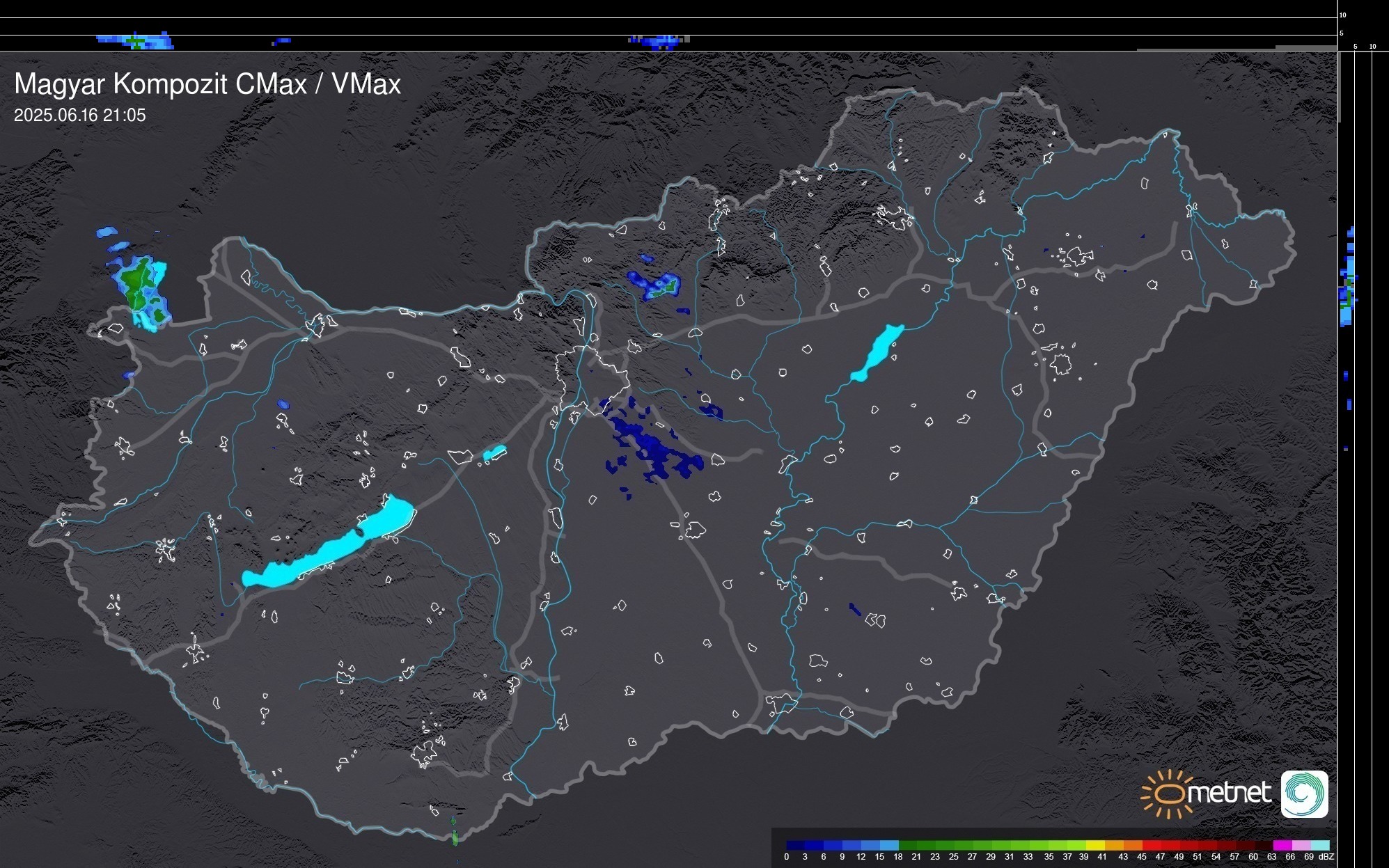Click the small Lake Velence shape
Viewport: 1389px width, 868px height.
point(494,453)
